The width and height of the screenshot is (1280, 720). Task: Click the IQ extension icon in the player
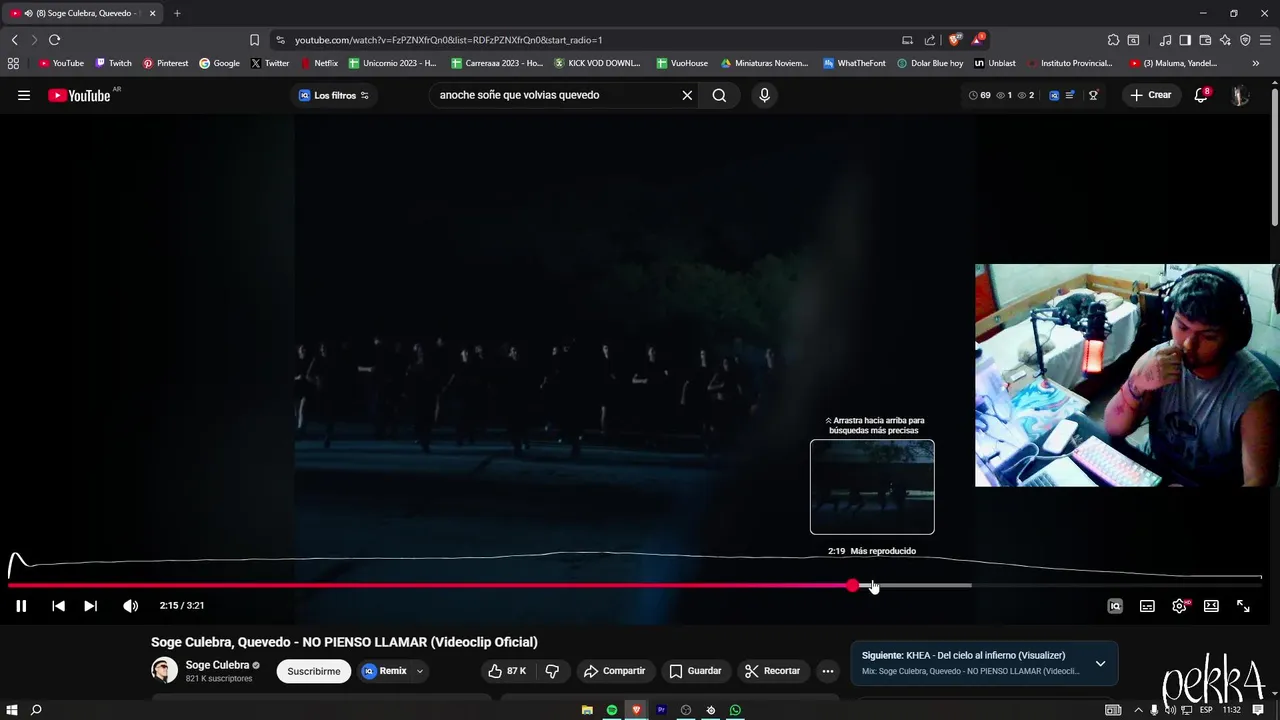(x=1115, y=606)
